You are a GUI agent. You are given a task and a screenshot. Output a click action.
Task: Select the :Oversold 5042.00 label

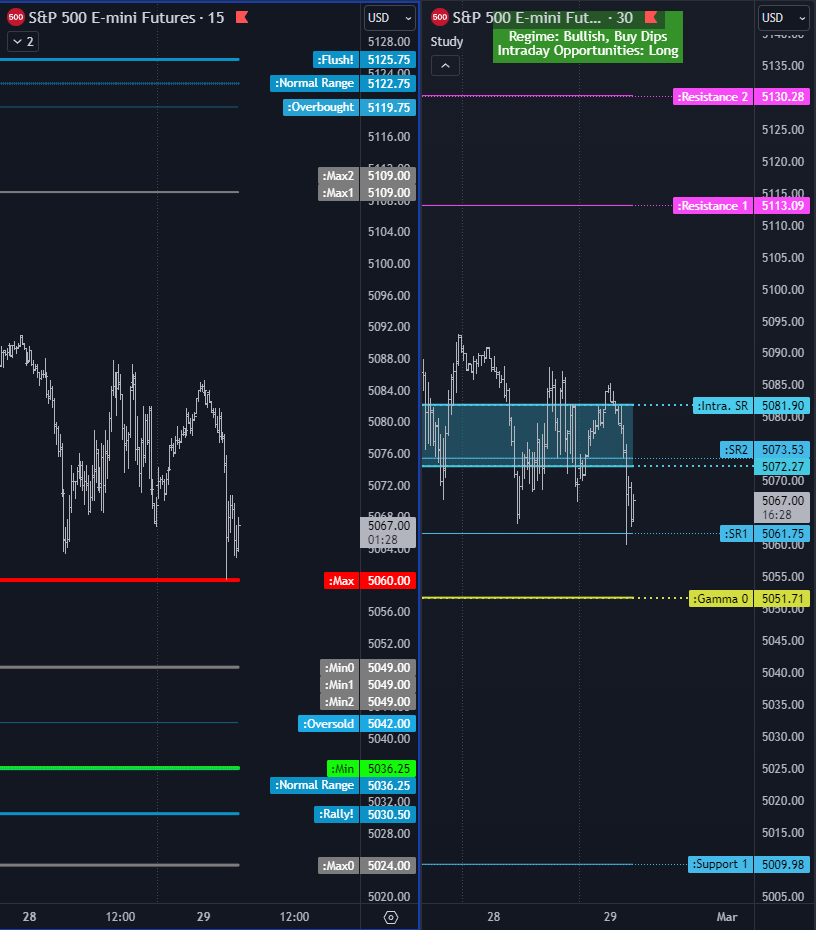pos(356,724)
